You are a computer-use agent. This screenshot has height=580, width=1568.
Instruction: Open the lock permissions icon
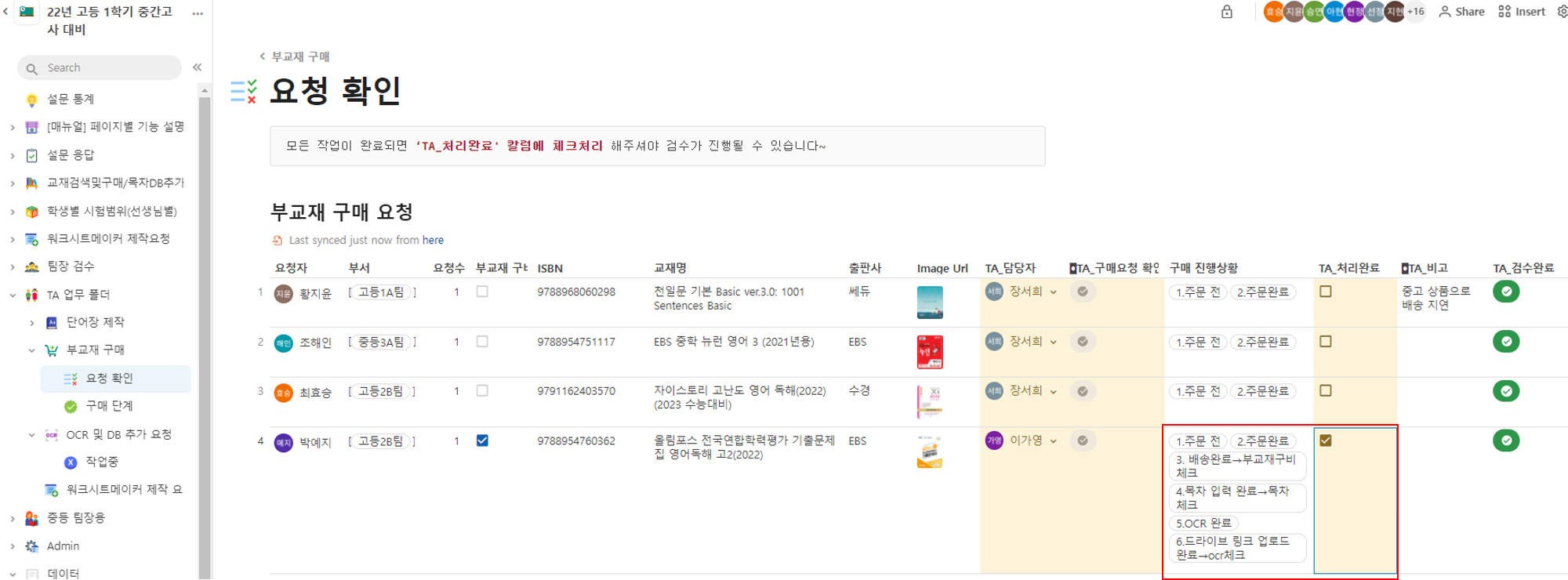[1227, 12]
